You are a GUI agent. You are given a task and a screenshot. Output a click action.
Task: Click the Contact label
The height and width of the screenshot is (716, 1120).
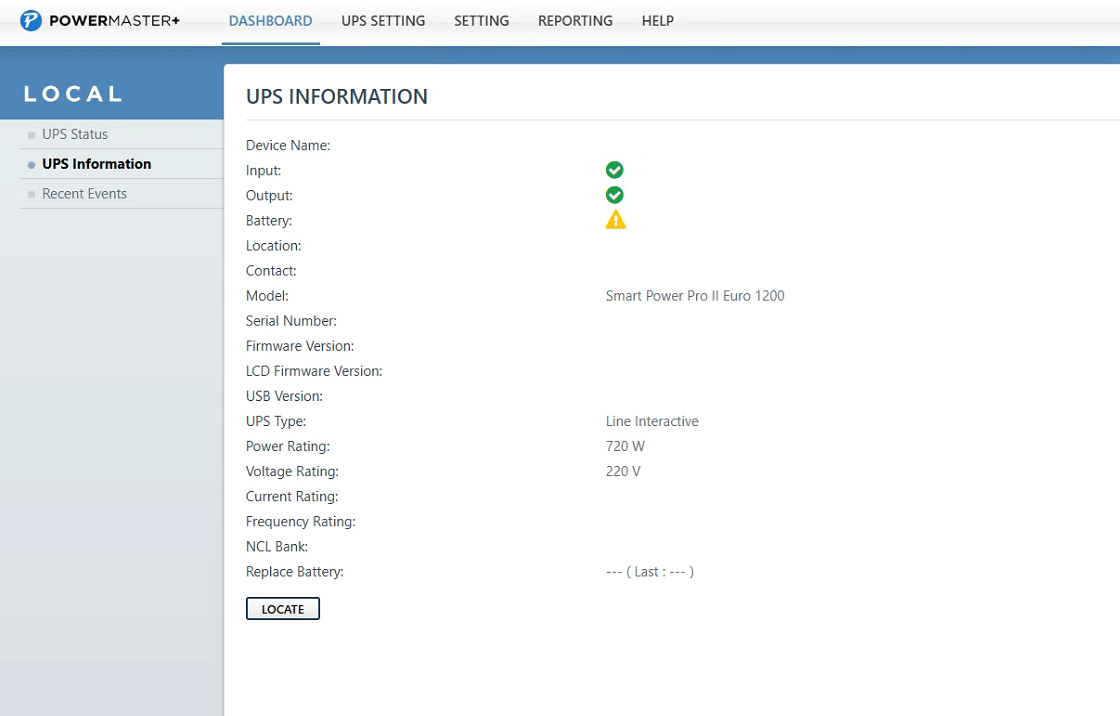click(271, 271)
